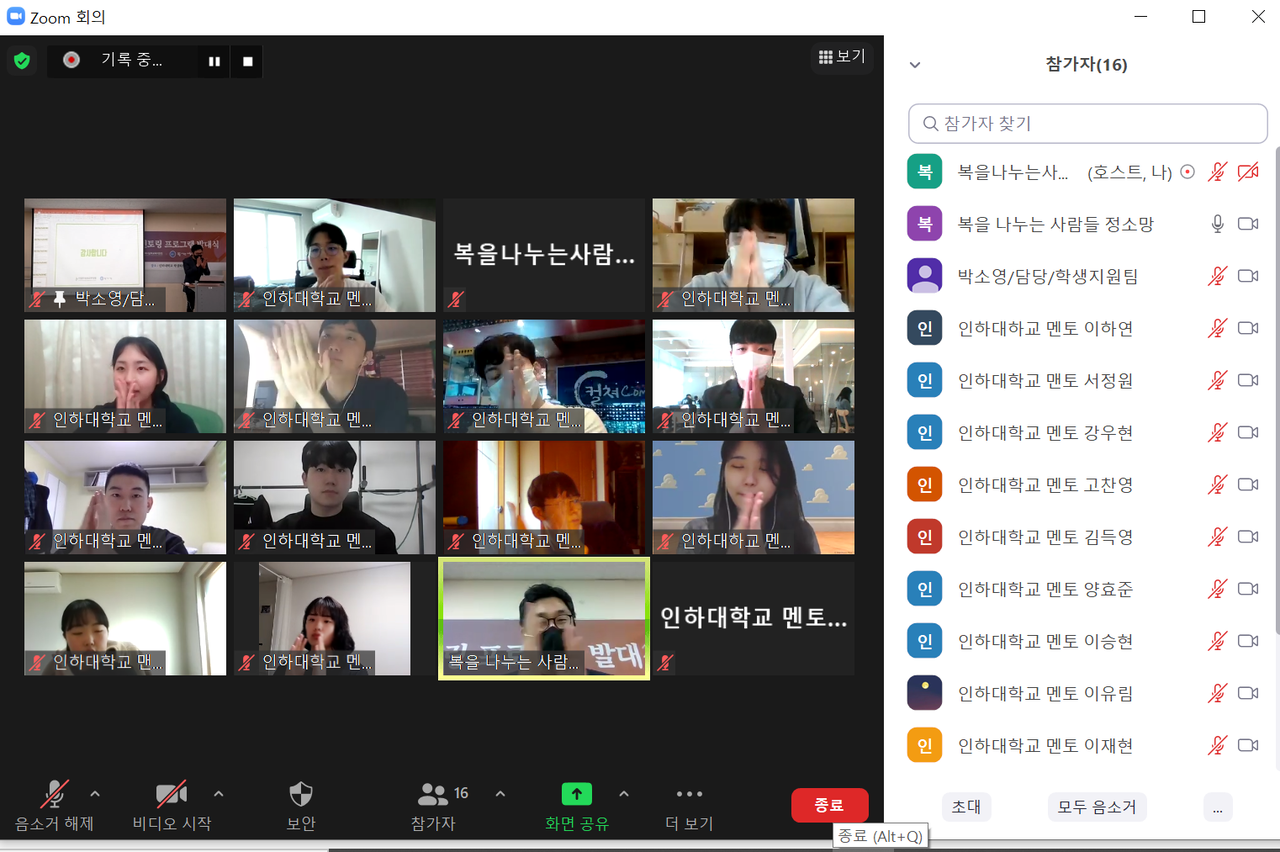
Task: Click camera icon for 멘토 양효준
Action: [x=1248, y=588]
